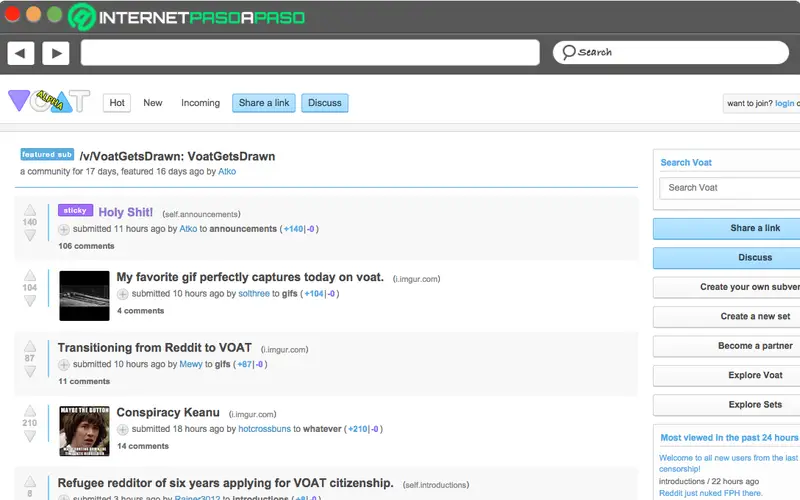Image resolution: width=800 pixels, height=500 pixels.
Task: Click Discuss in top navigation
Action: coord(324,103)
